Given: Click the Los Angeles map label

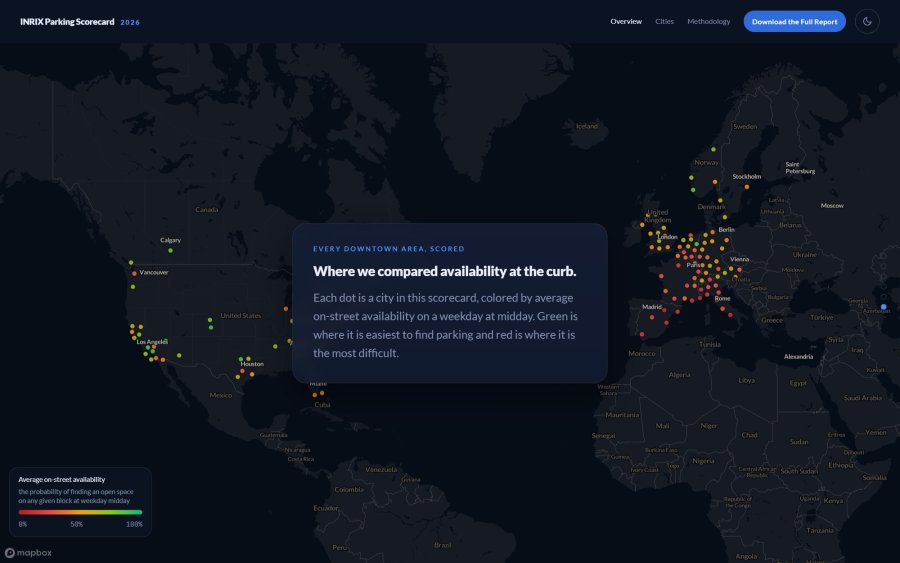Looking at the screenshot, I should point(152,341).
